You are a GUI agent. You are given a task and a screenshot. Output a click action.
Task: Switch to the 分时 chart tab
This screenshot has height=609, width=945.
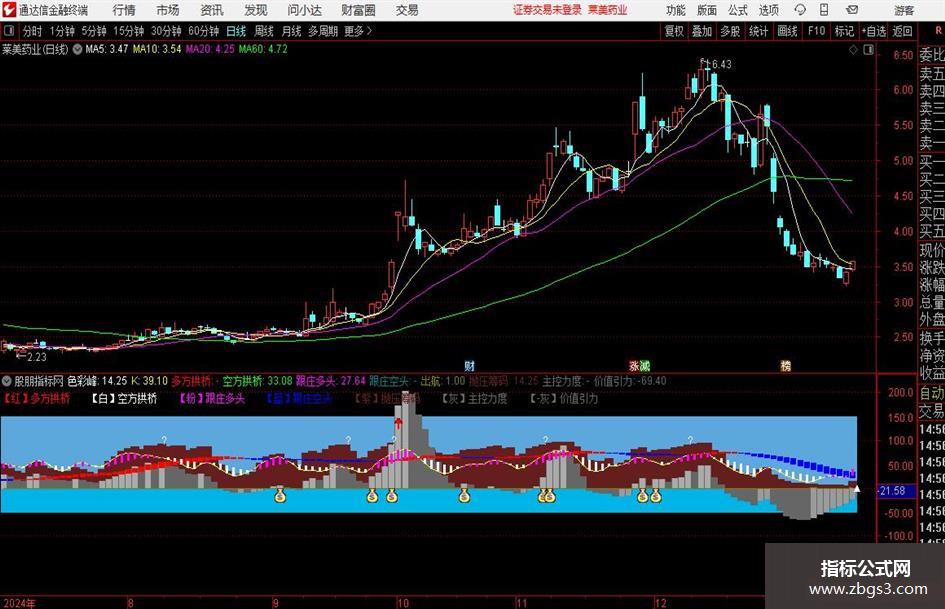[33, 31]
